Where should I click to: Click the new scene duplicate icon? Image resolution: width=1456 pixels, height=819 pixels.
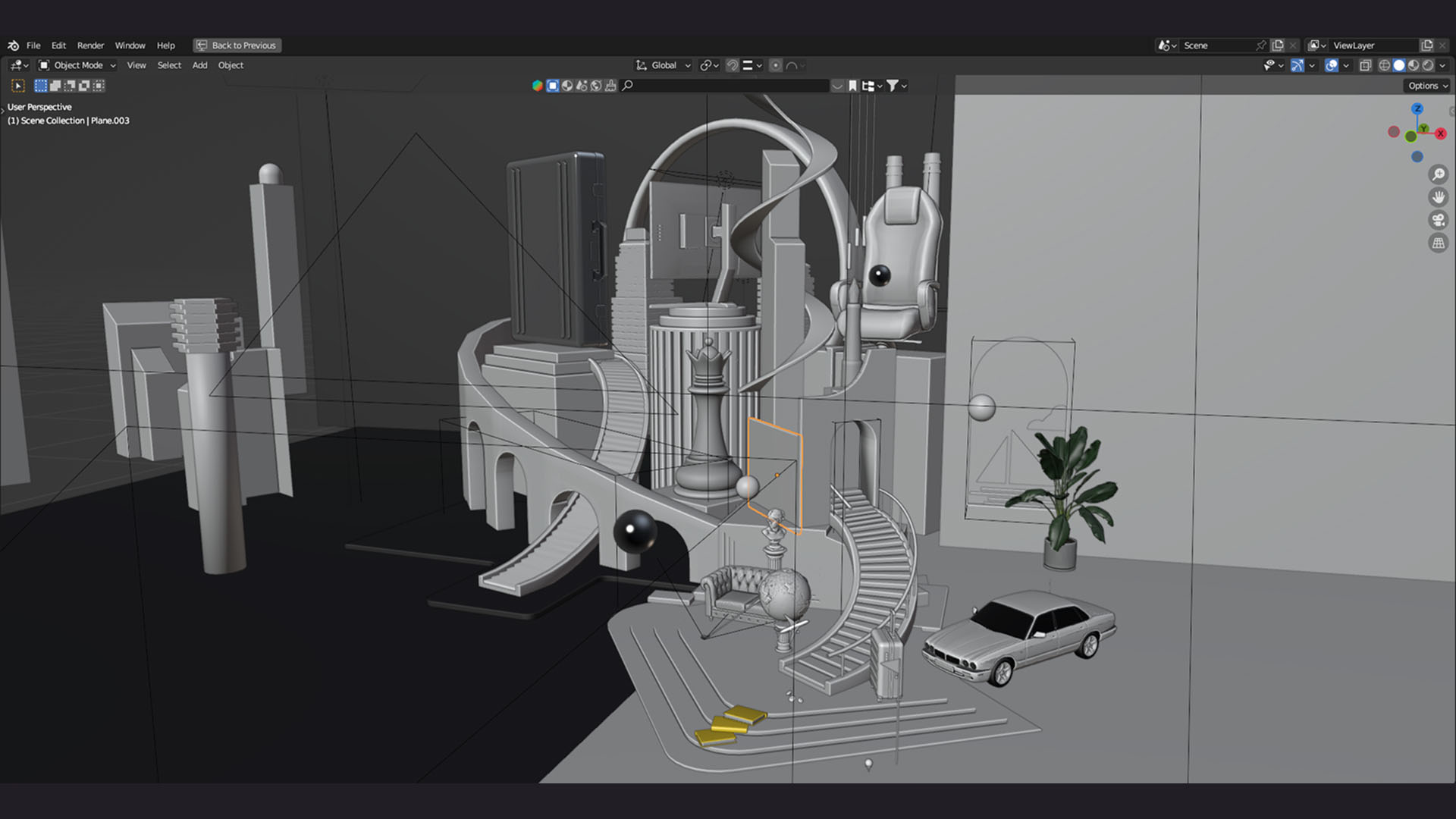[1278, 45]
